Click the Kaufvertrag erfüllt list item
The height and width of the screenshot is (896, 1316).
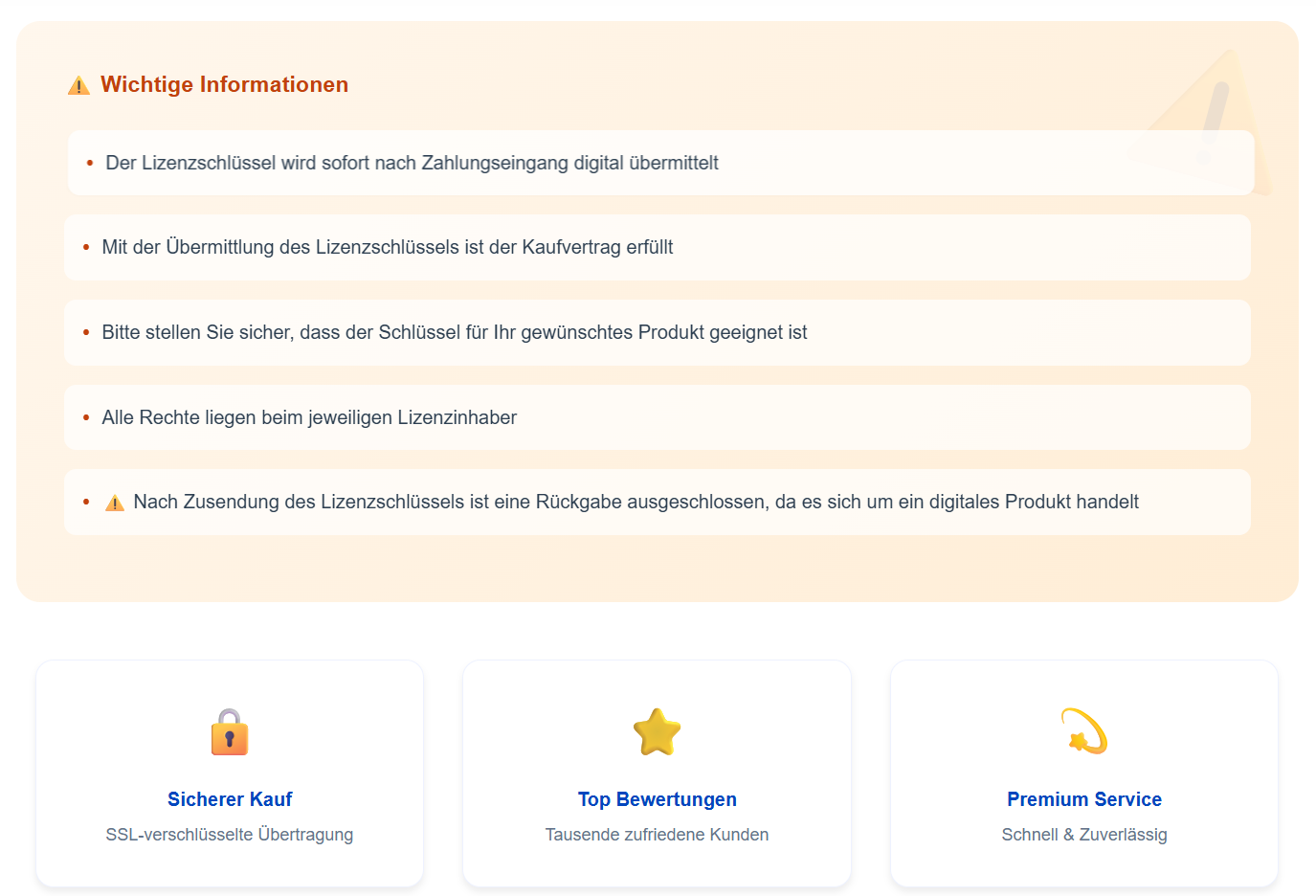point(658,247)
